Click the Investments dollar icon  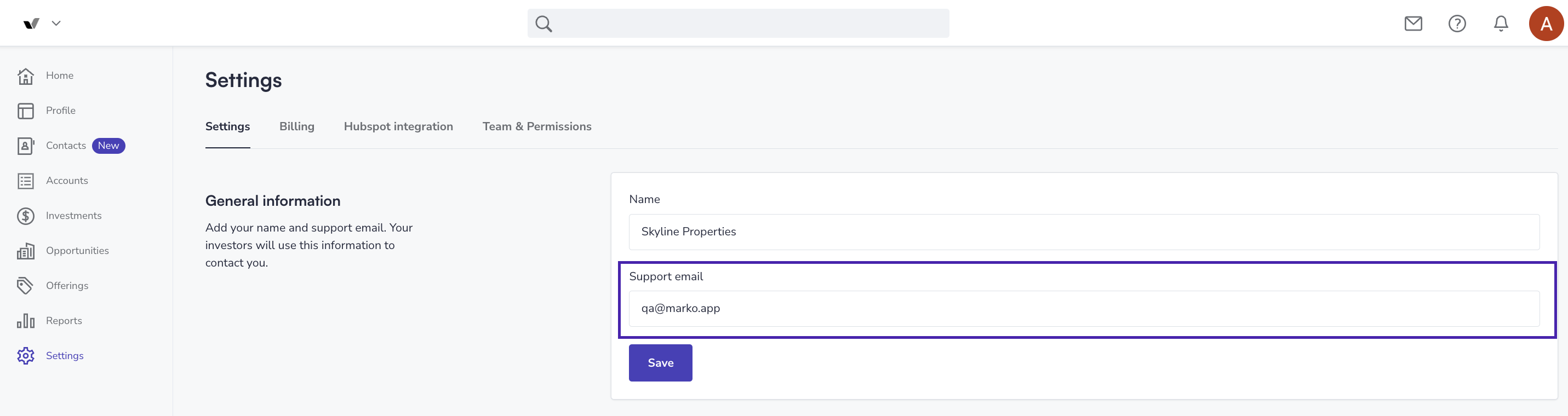(x=26, y=216)
